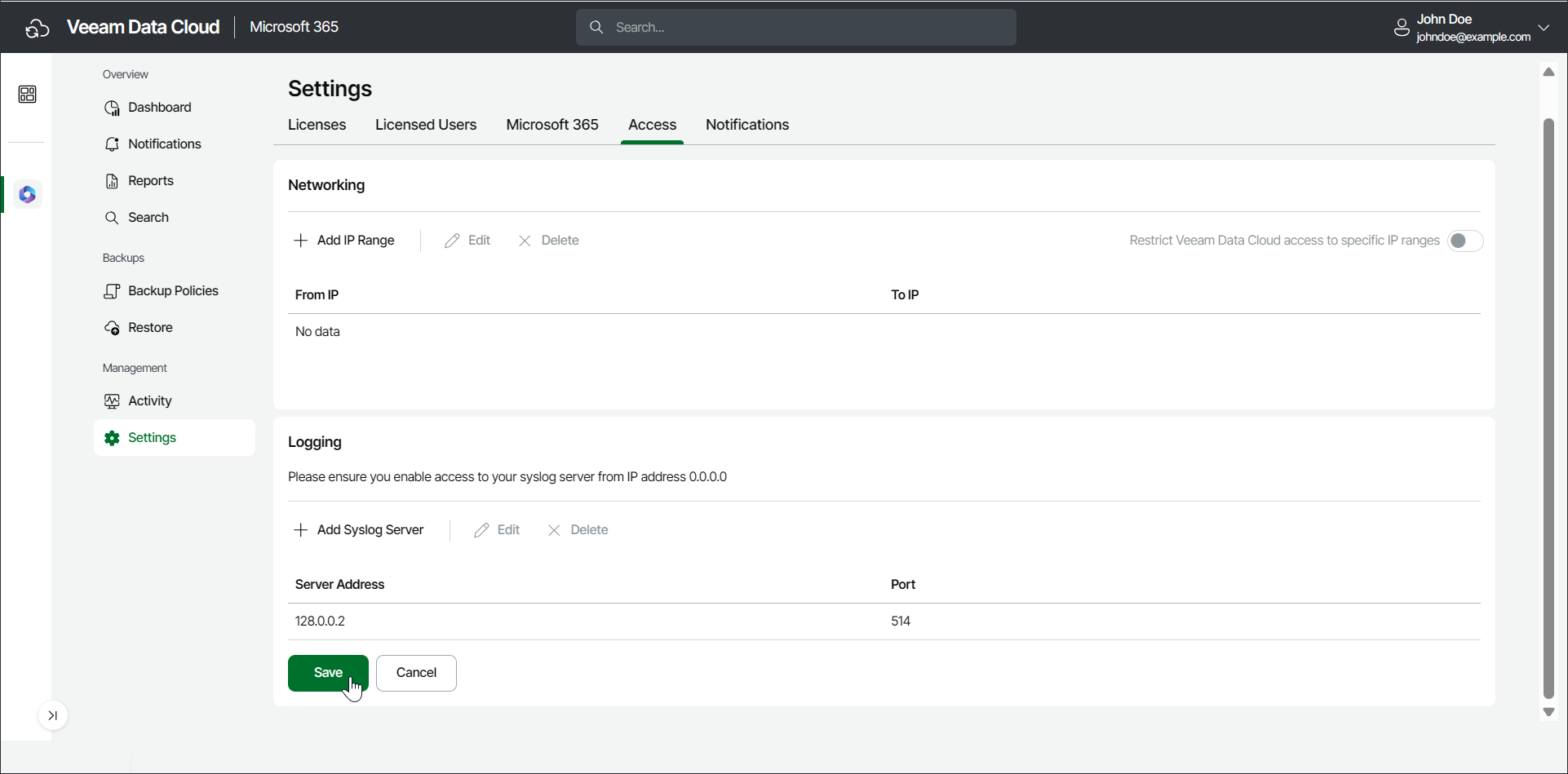1568x774 pixels.
Task: Click the Edit label in the Logging toolbar
Action: 508,530
